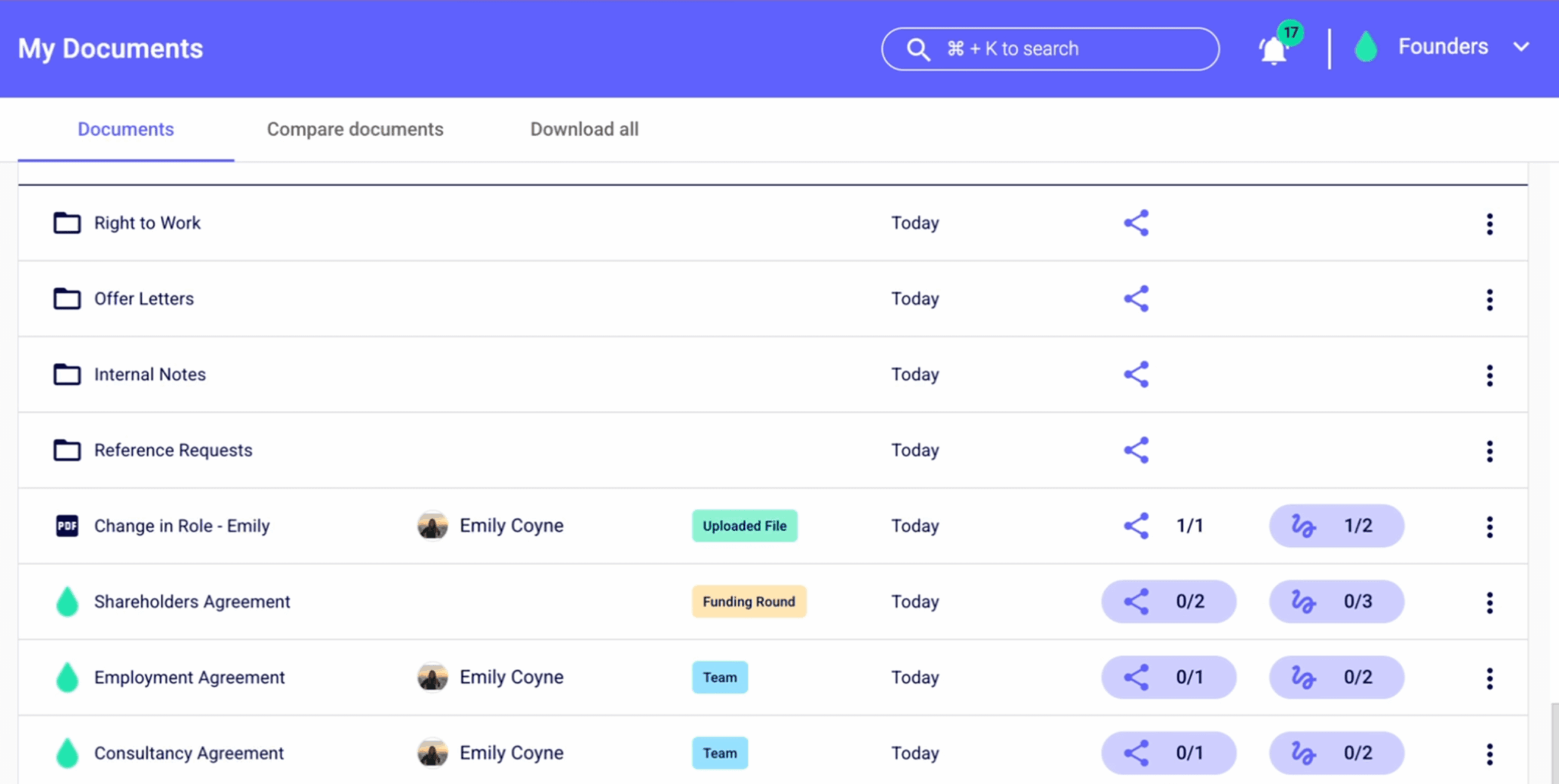Select the Download all tab
Screen dimensions: 1559x784
pyautogui.click(x=584, y=129)
